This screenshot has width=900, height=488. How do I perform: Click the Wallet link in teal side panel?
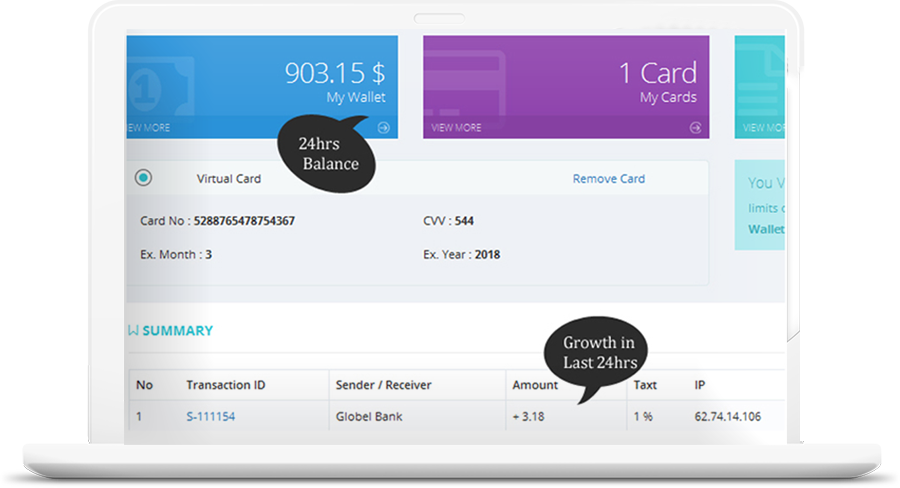[x=766, y=229]
